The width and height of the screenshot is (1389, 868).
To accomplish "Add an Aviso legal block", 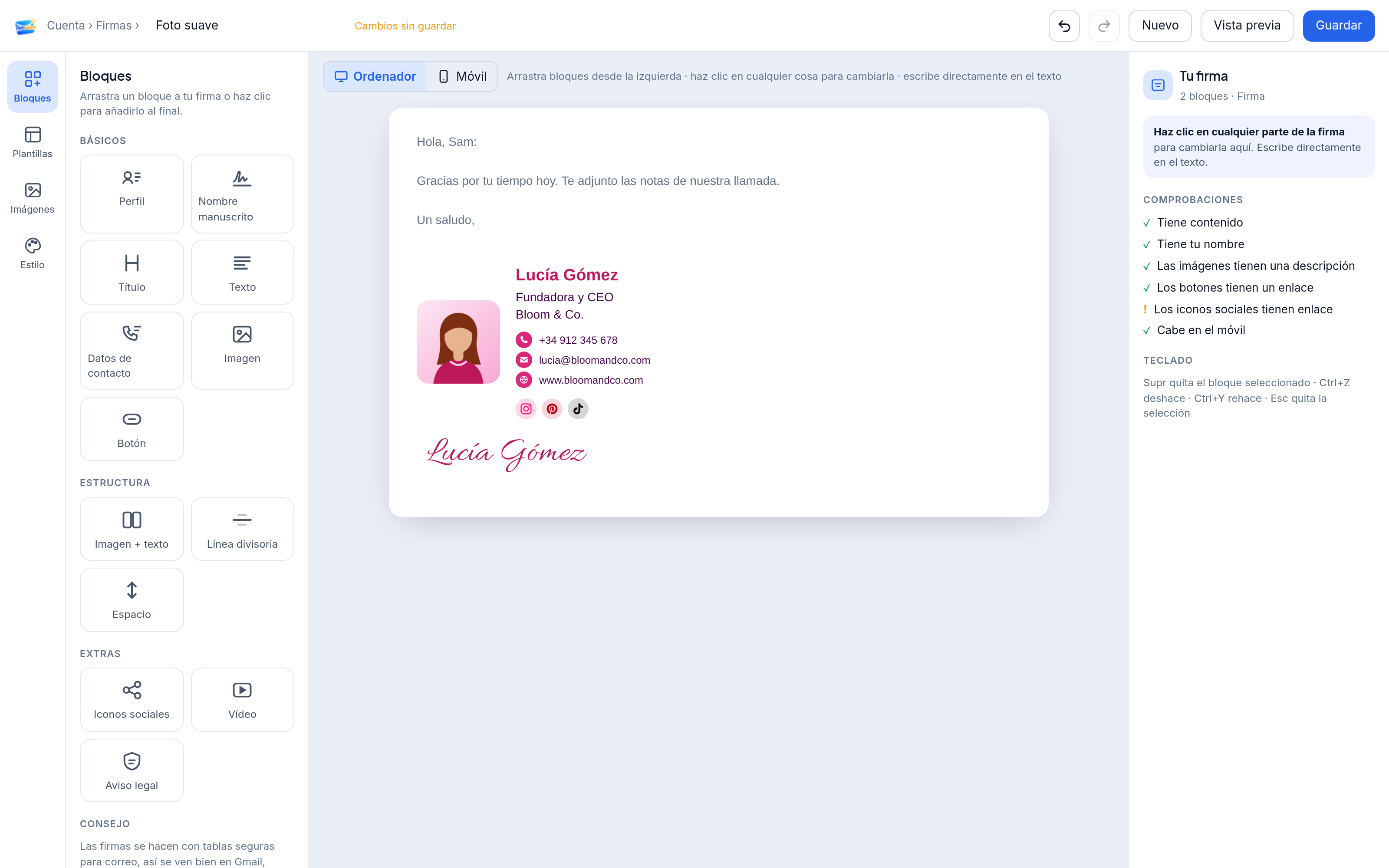I will pos(132,770).
